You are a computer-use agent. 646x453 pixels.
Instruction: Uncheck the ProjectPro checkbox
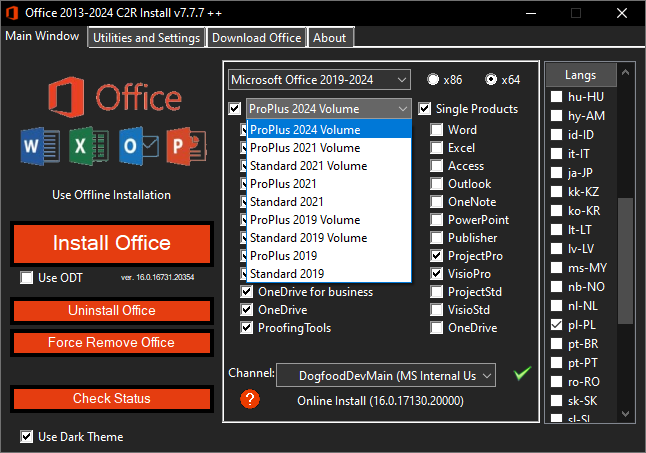click(436, 256)
